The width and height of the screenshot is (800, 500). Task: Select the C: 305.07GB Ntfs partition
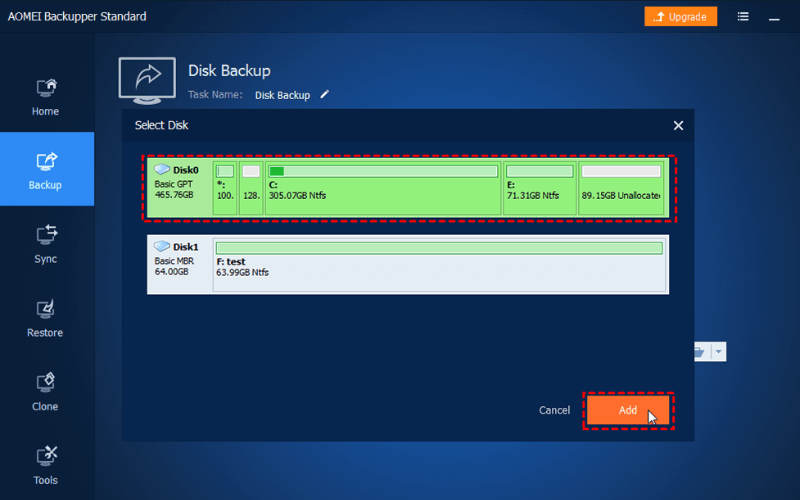pos(383,189)
